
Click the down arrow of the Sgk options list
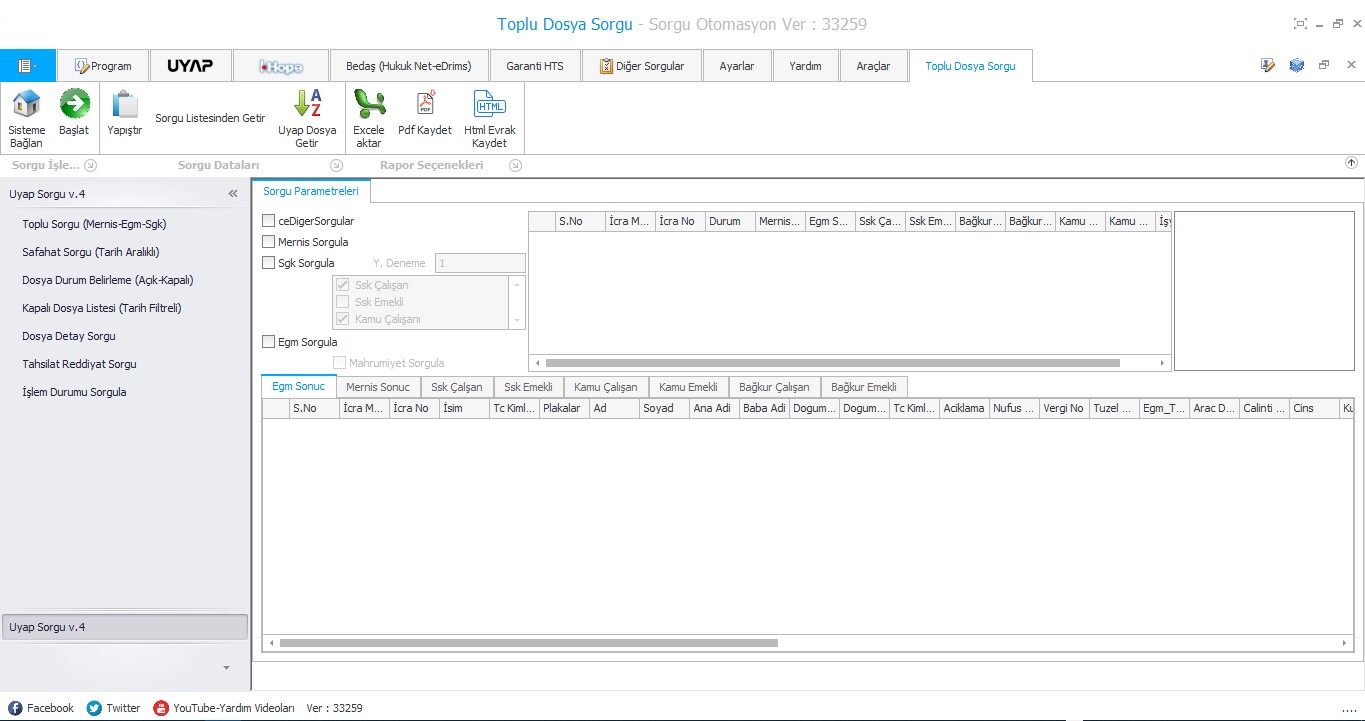[x=518, y=321]
